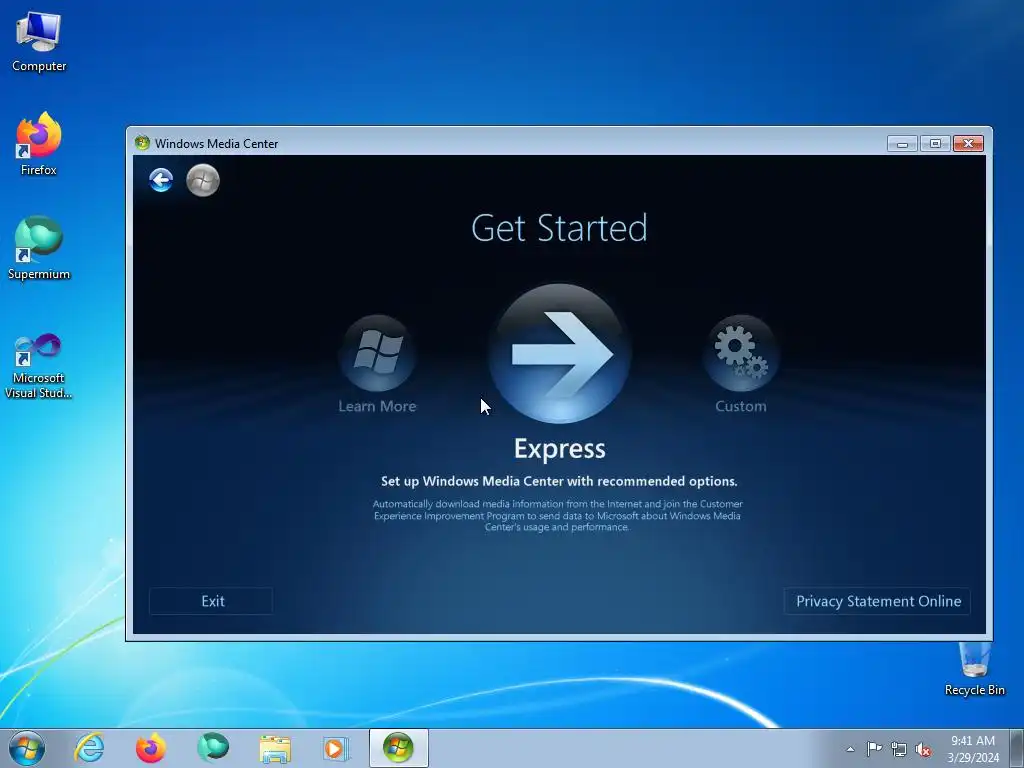Go back using the blue arrow button
The height and width of the screenshot is (768, 1024).
coord(161,180)
